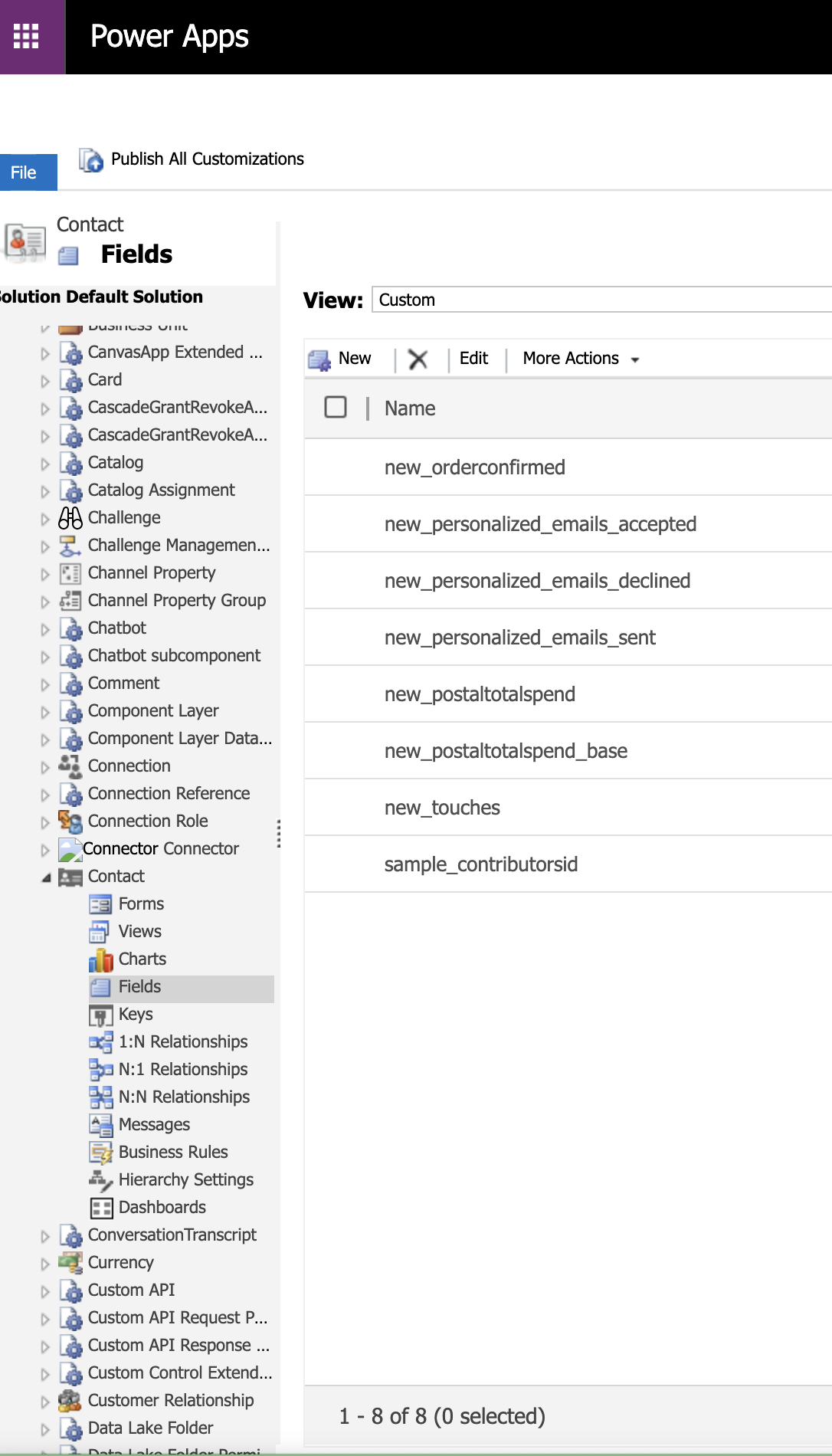This screenshot has height=1456, width=832.
Task: Open the View selector showing Custom
Action: pyautogui.click(x=601, y=300)
